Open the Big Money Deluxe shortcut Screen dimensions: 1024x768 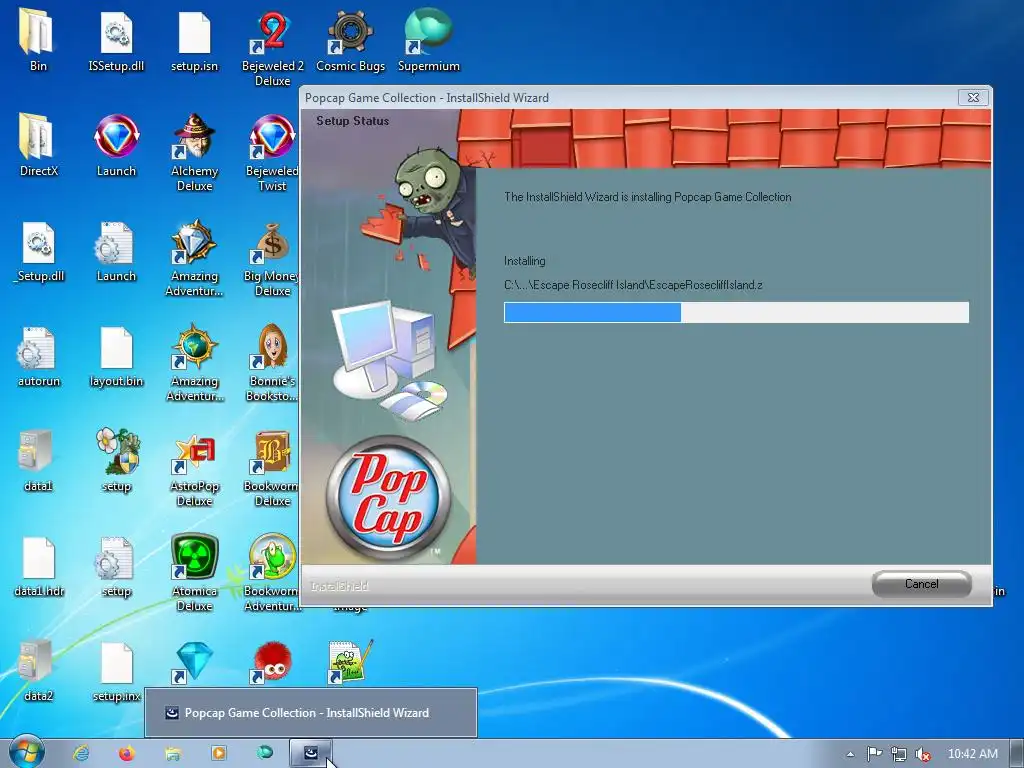(272, 258)
